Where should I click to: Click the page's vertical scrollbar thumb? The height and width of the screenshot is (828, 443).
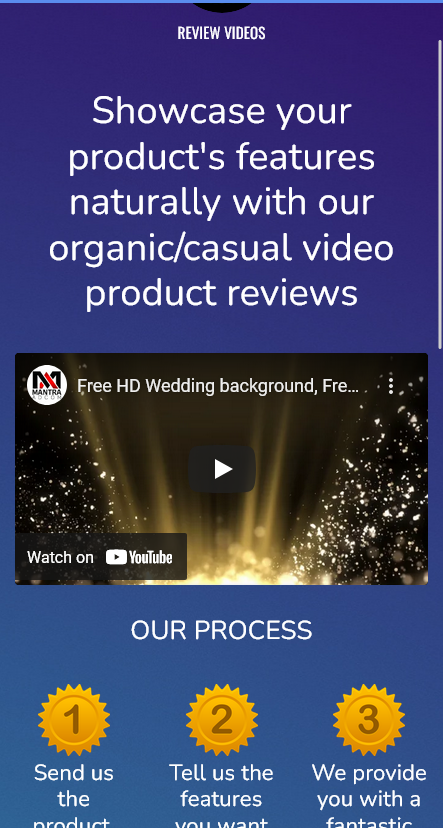point(440,194)
